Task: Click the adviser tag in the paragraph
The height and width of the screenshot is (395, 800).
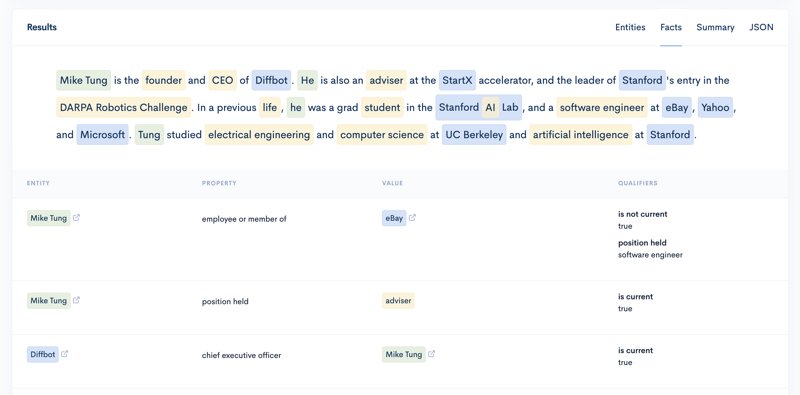Action: 386,80
